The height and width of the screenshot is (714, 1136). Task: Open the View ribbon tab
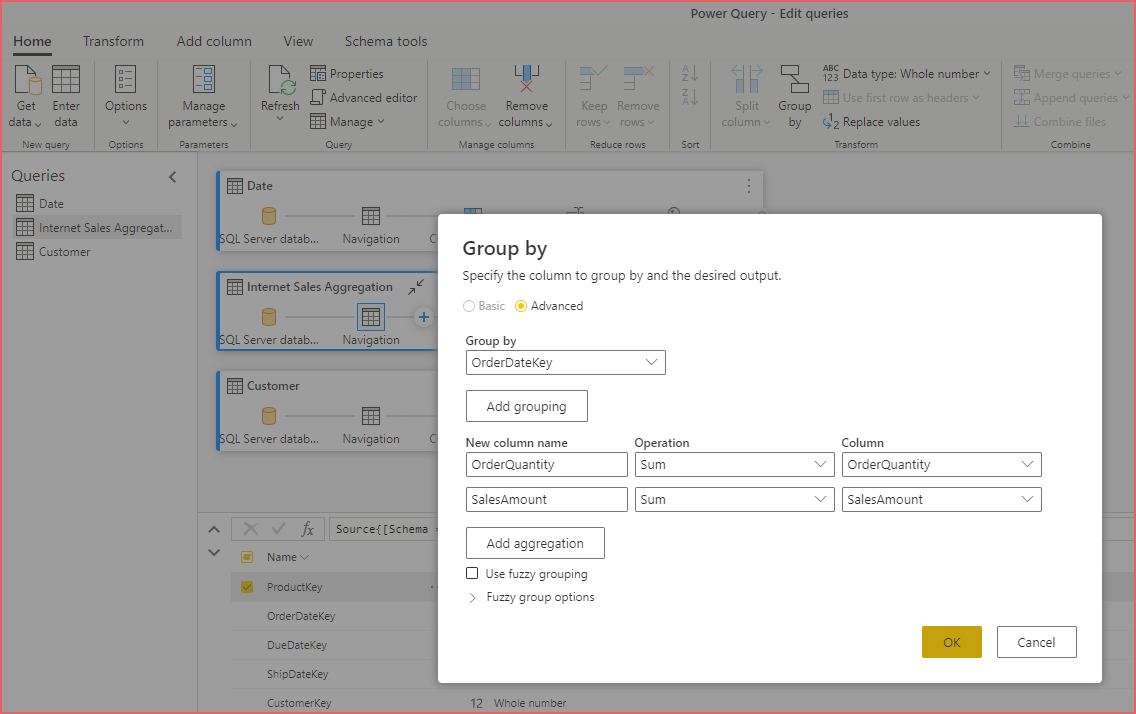pyautogui.click(x=297, y=41)
